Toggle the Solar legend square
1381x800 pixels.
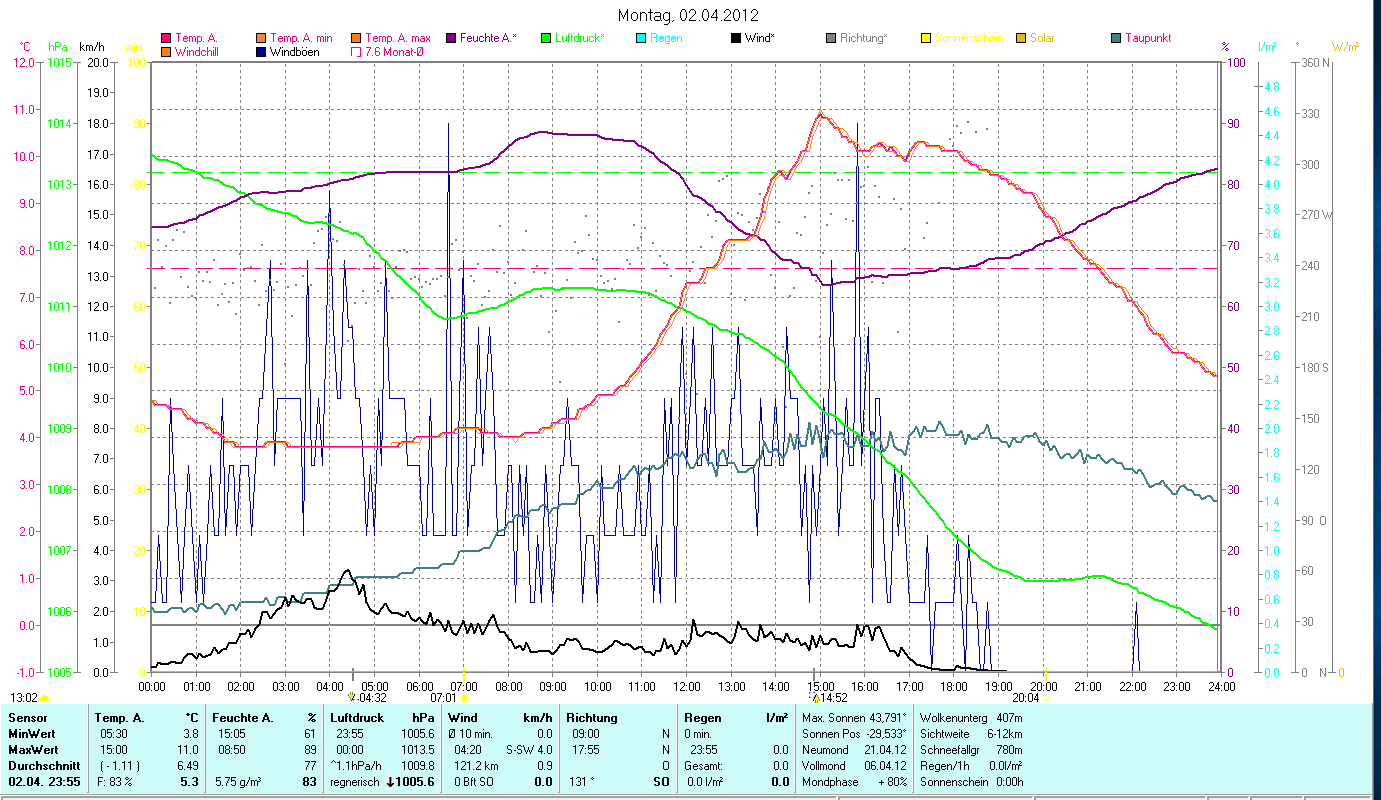pos(1021,38)
